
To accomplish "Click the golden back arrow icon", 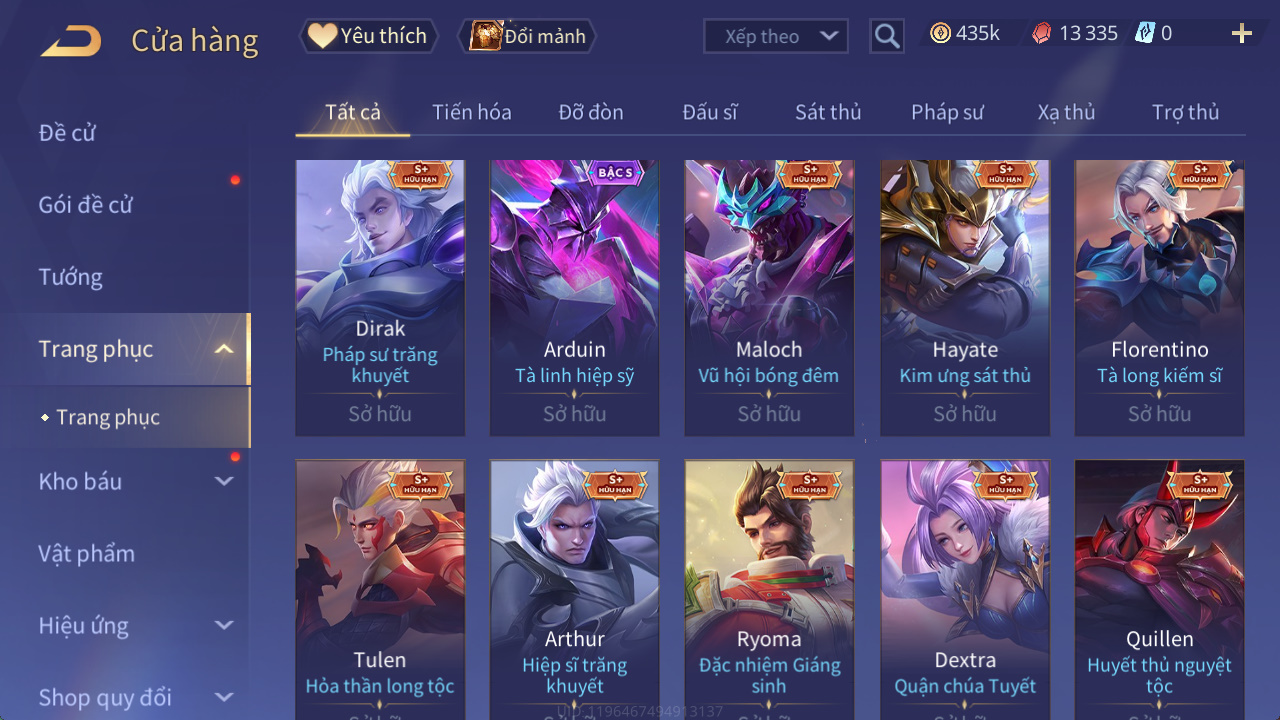I will pos(71,41).
